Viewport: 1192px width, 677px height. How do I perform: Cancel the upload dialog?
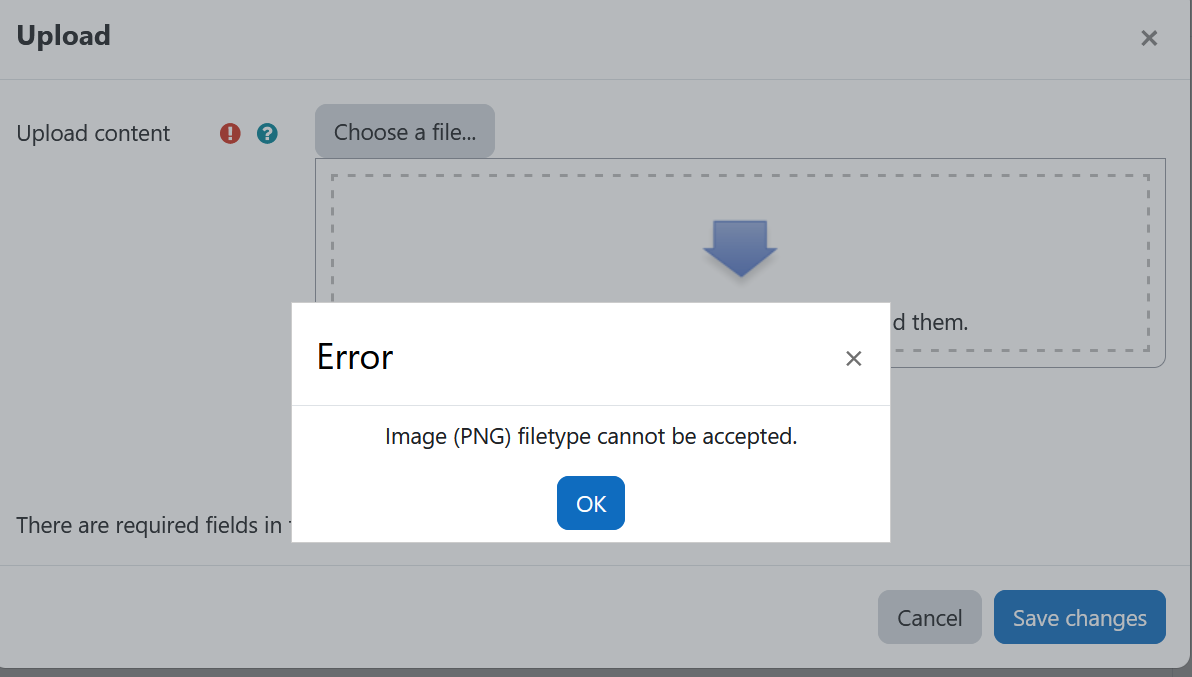[x=930, y=617]
